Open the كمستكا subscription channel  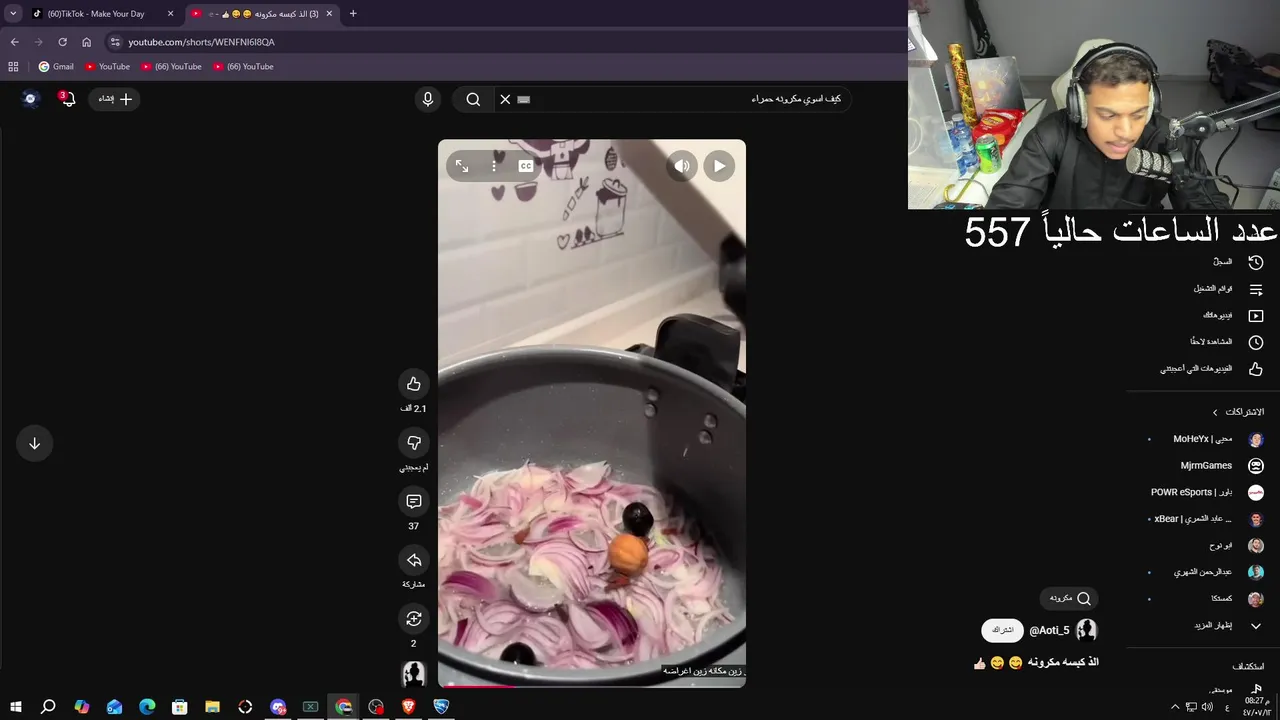coord(1203,599)
